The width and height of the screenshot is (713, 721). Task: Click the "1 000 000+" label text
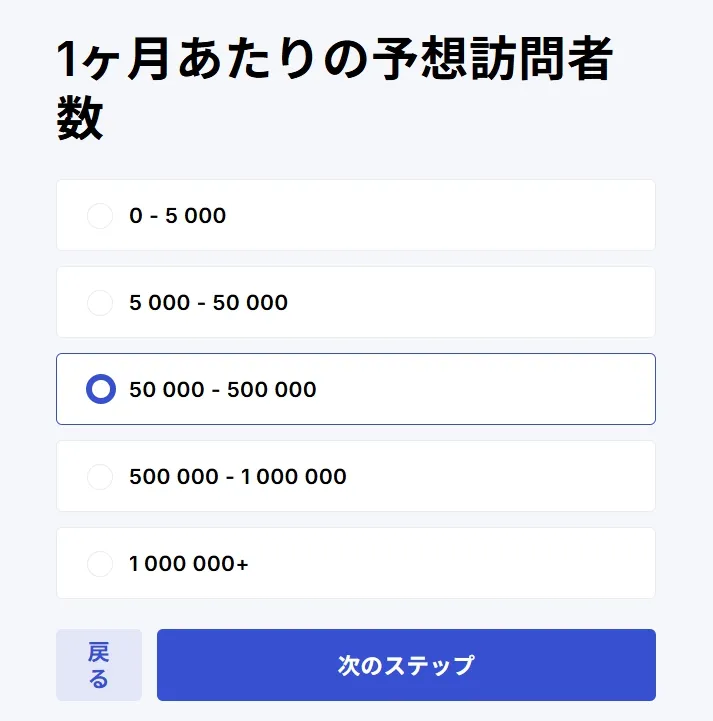189,564
